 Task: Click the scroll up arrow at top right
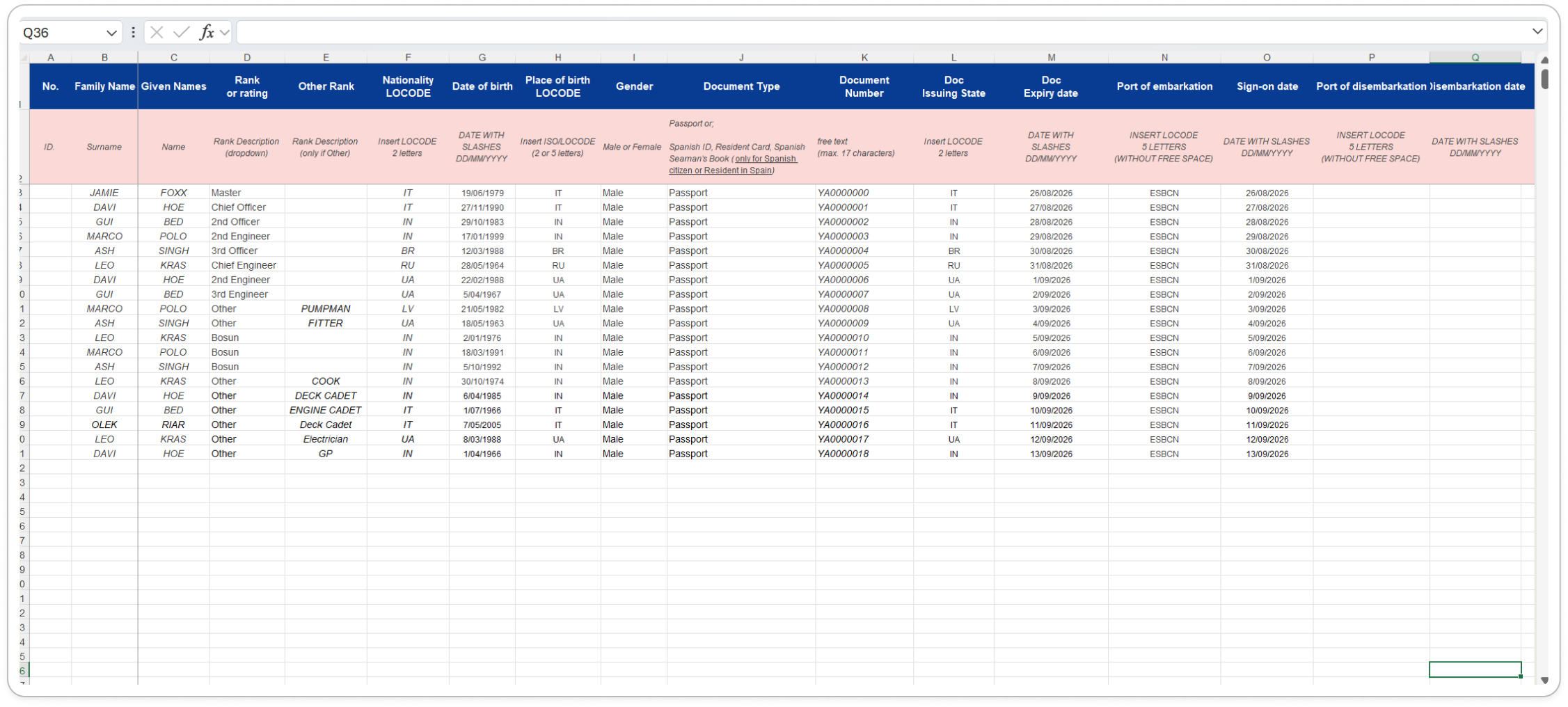(1544, 61)
